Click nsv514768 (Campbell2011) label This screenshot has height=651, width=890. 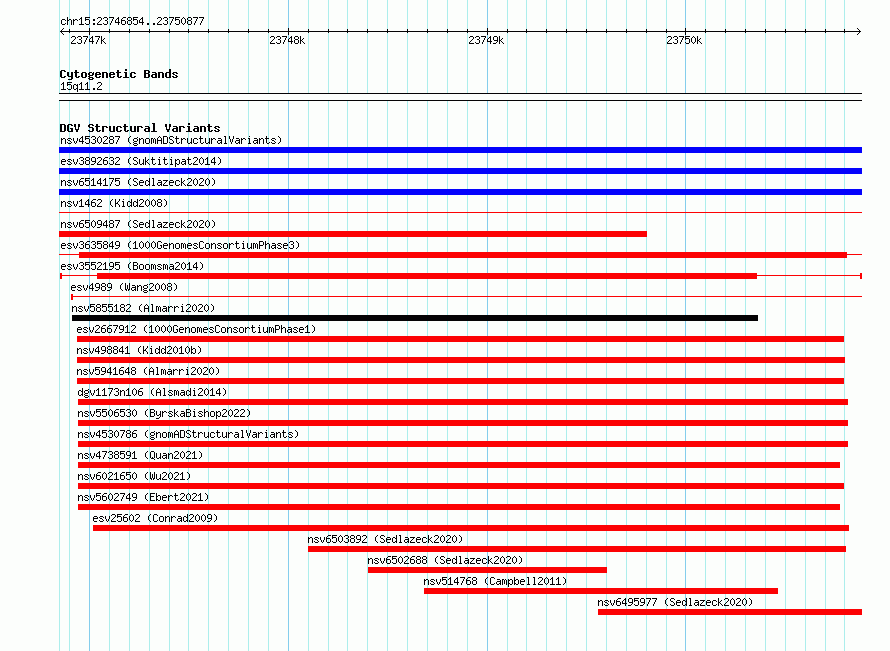(x=495, y=581)
